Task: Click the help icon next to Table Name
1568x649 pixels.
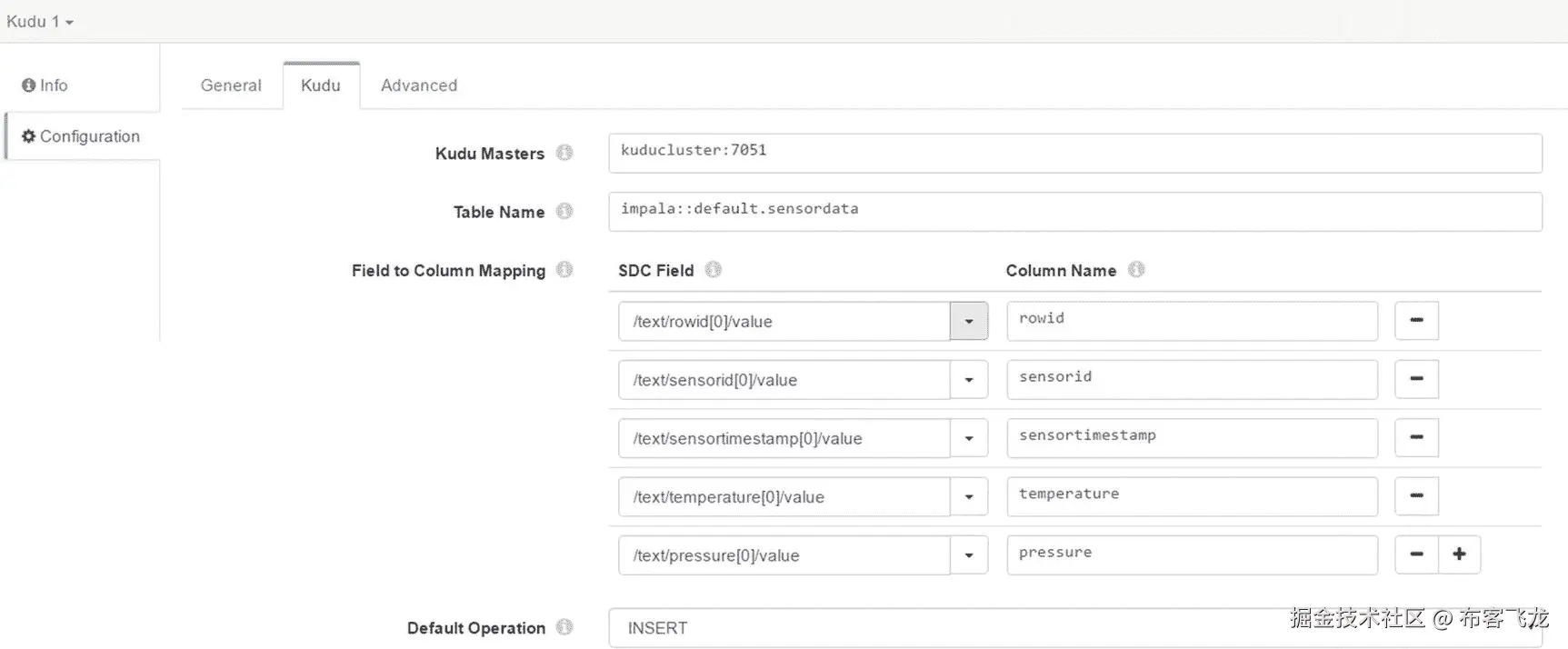Action: (564, 211)
